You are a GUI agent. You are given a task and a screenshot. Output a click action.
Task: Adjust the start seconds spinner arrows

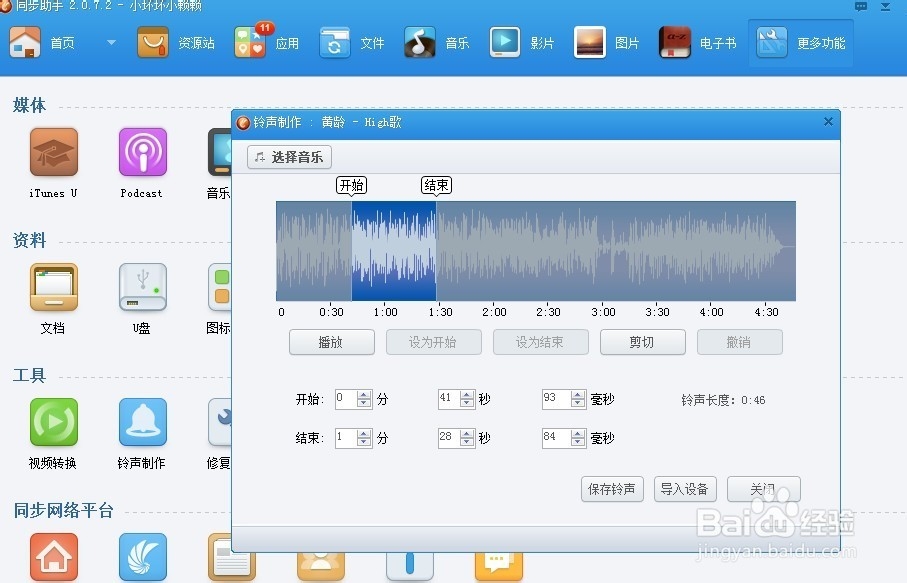coord(467,398)
